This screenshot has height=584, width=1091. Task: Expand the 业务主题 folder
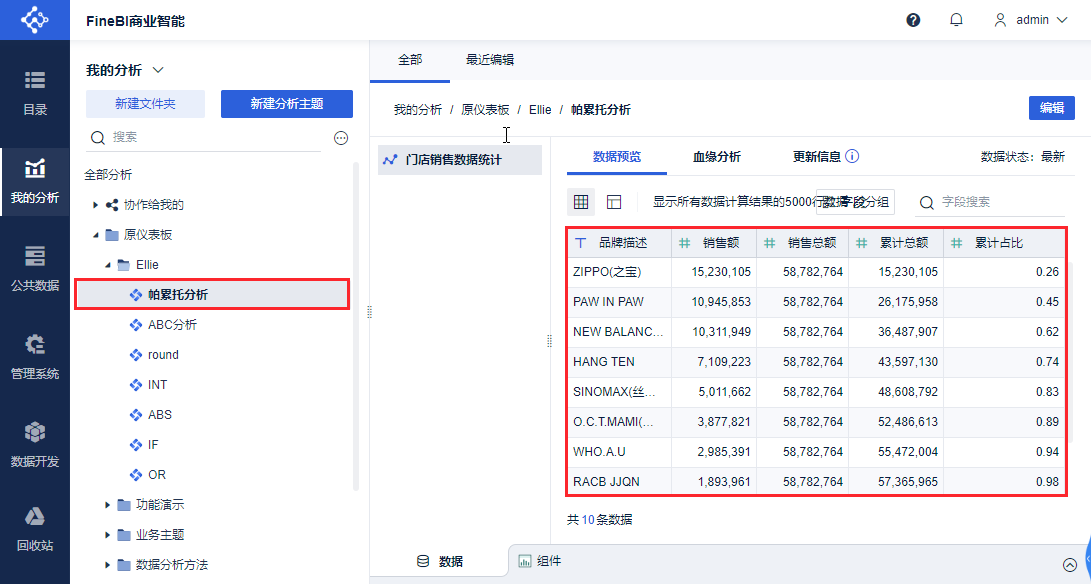(x=108, y=535)
